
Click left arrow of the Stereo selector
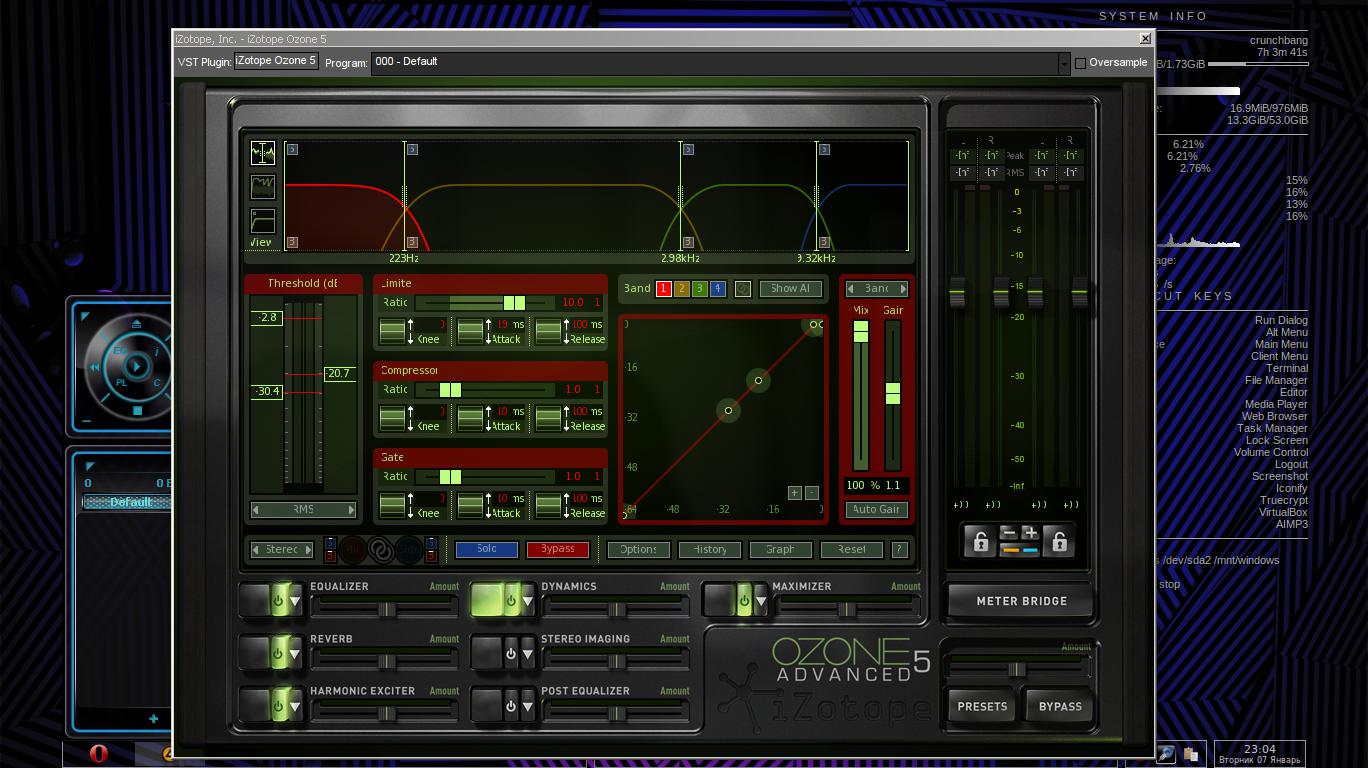click(x=256, y=549)
